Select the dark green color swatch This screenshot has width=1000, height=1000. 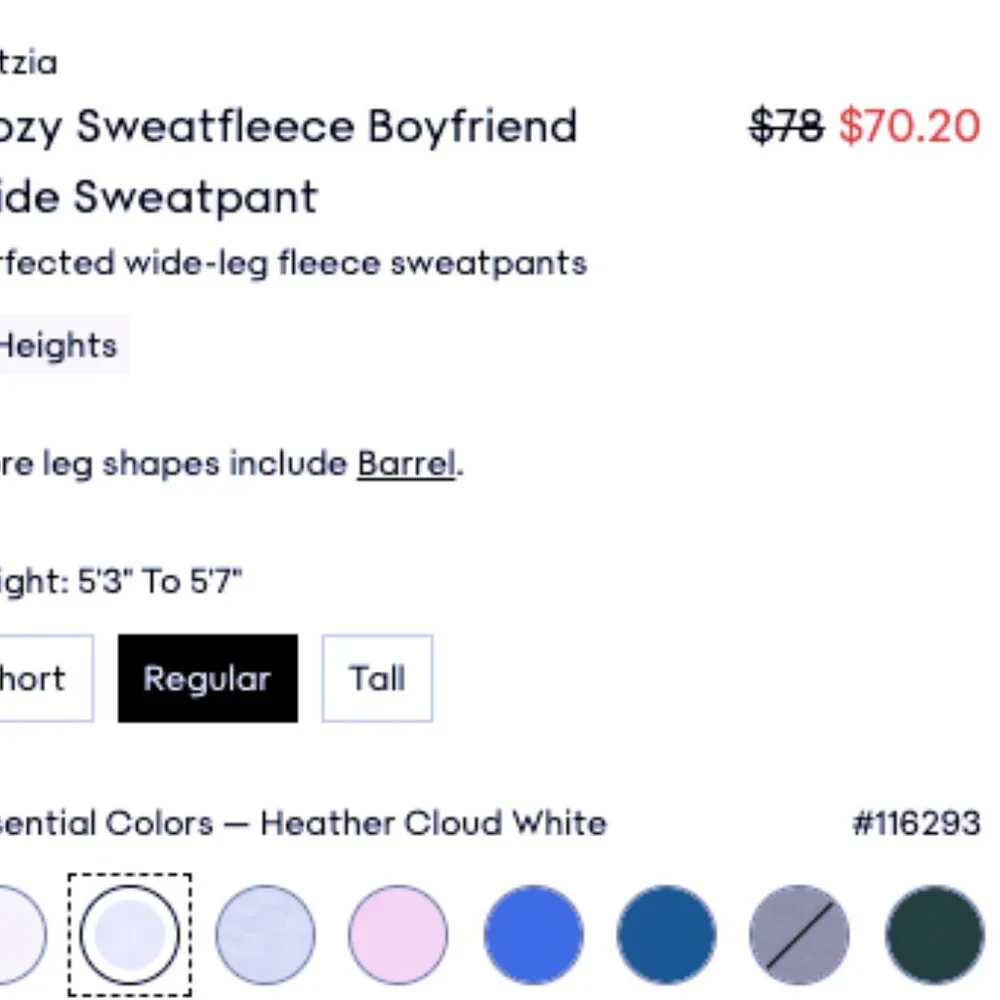point(932,933)
